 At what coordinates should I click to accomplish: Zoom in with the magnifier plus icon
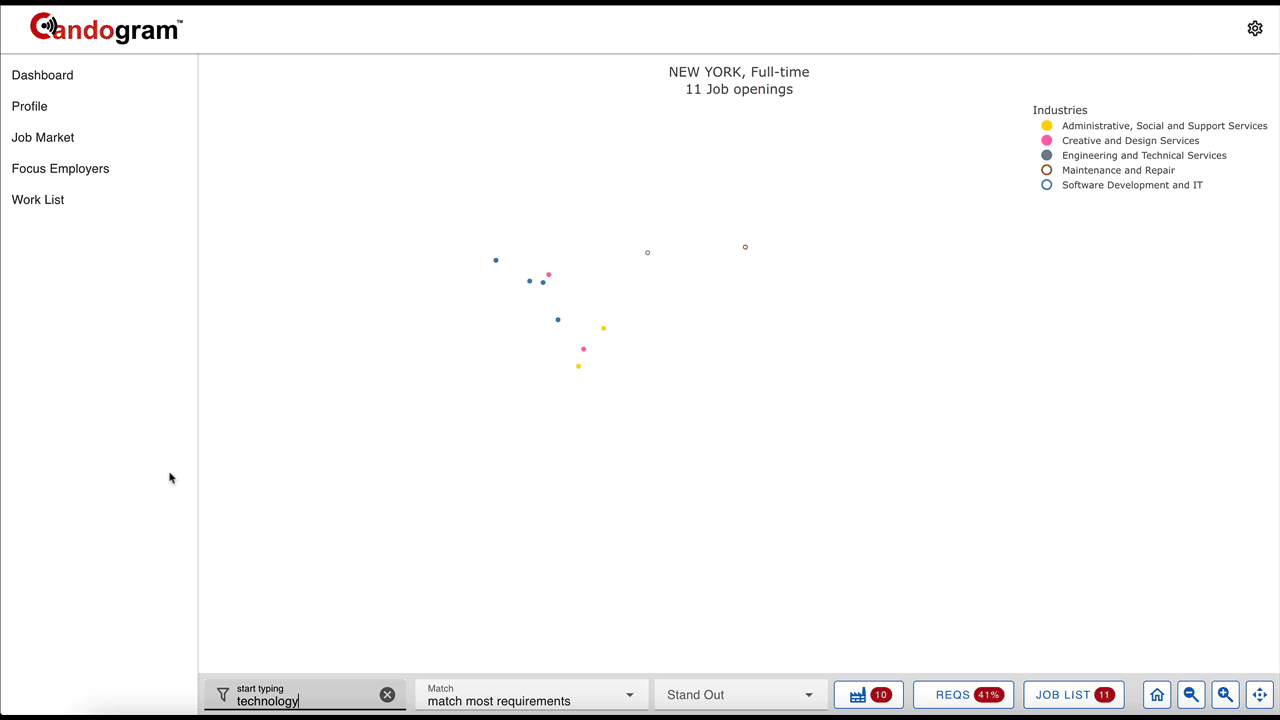(1225, 695)
